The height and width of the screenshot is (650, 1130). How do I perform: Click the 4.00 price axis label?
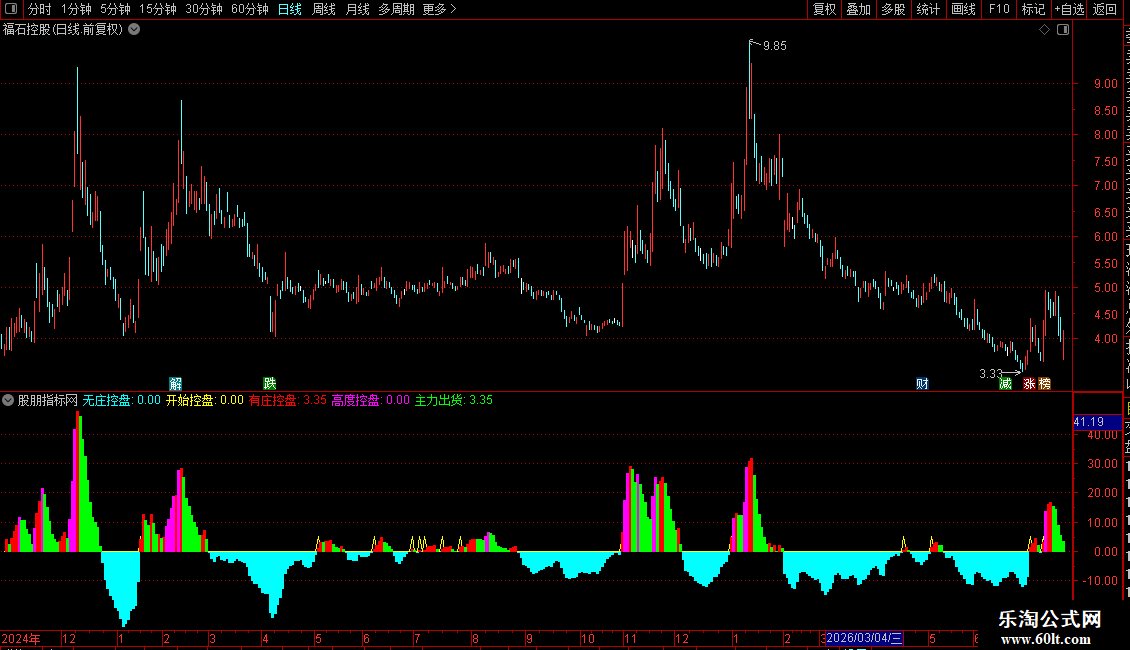(1105, 339)
